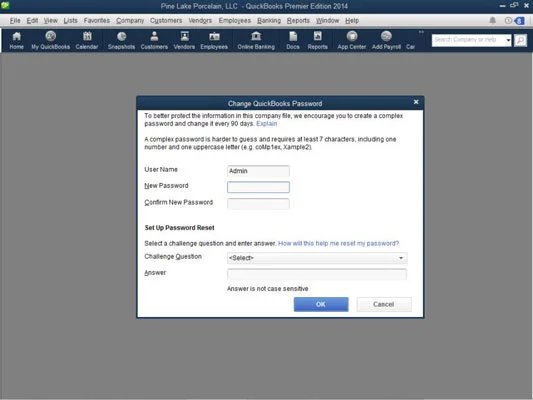Image resolution: width=533 pixels, height=400 pixels.
Task: Click the search magnifier button
Action: pyautogui.click(x=520, y=40)
